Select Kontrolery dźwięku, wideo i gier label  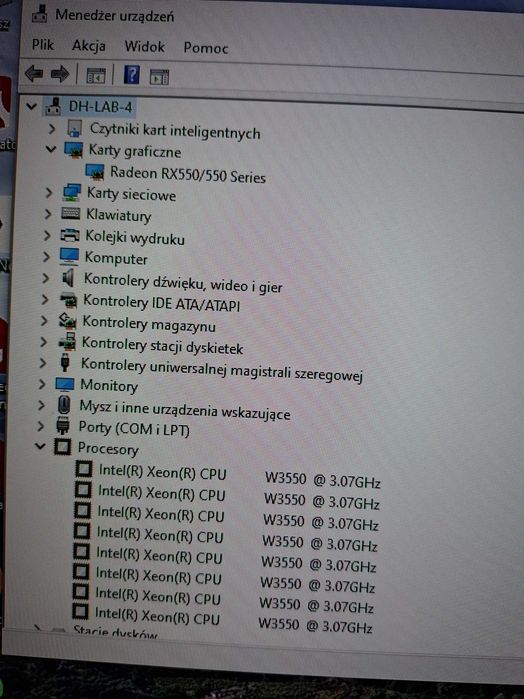point(183,283)
